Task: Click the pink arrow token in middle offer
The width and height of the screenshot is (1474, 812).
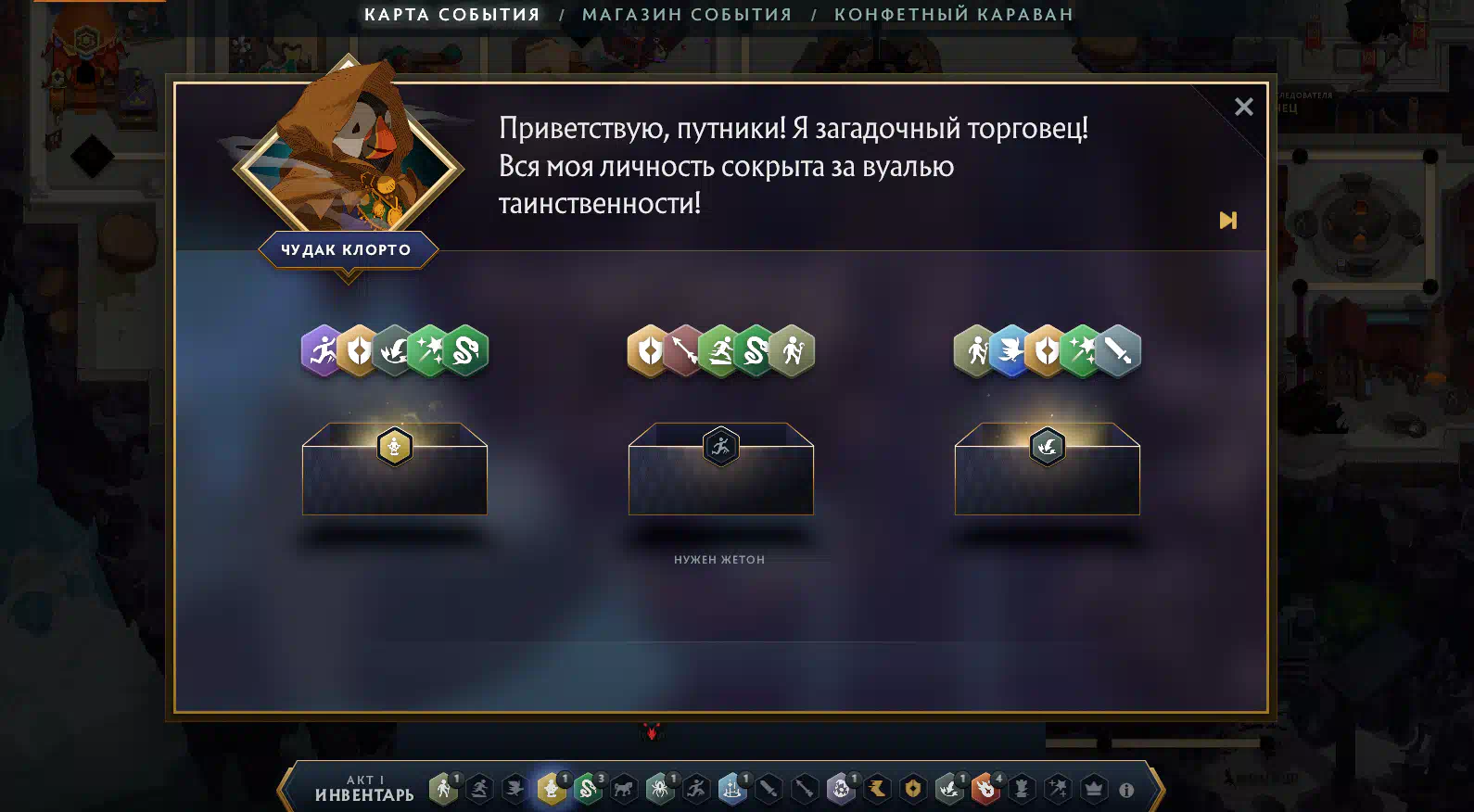Action: coord(684,350)
